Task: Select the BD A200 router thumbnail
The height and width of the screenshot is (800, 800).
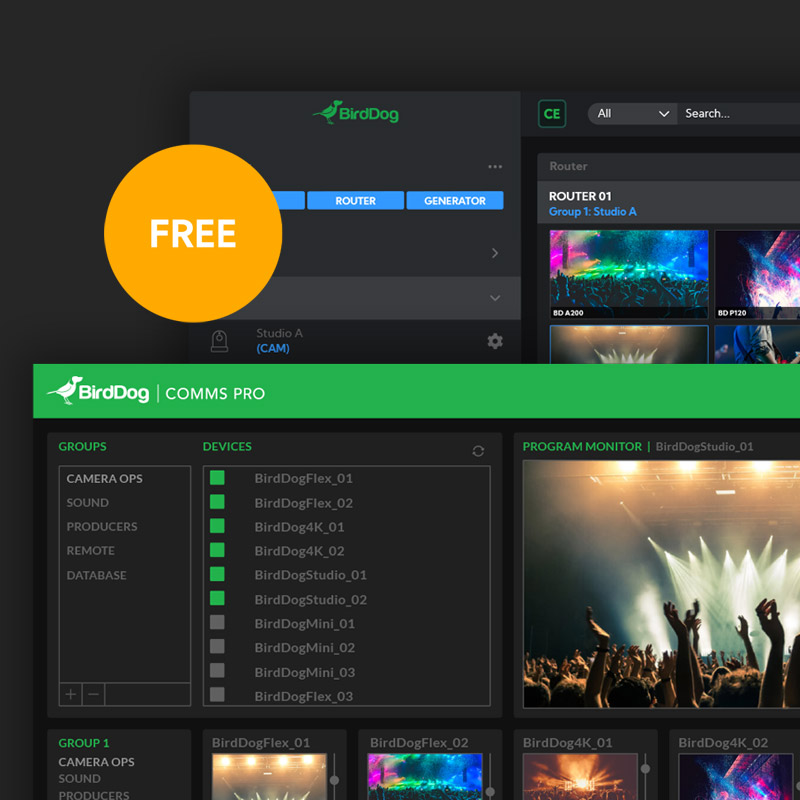Action: [x=629, y=274]
